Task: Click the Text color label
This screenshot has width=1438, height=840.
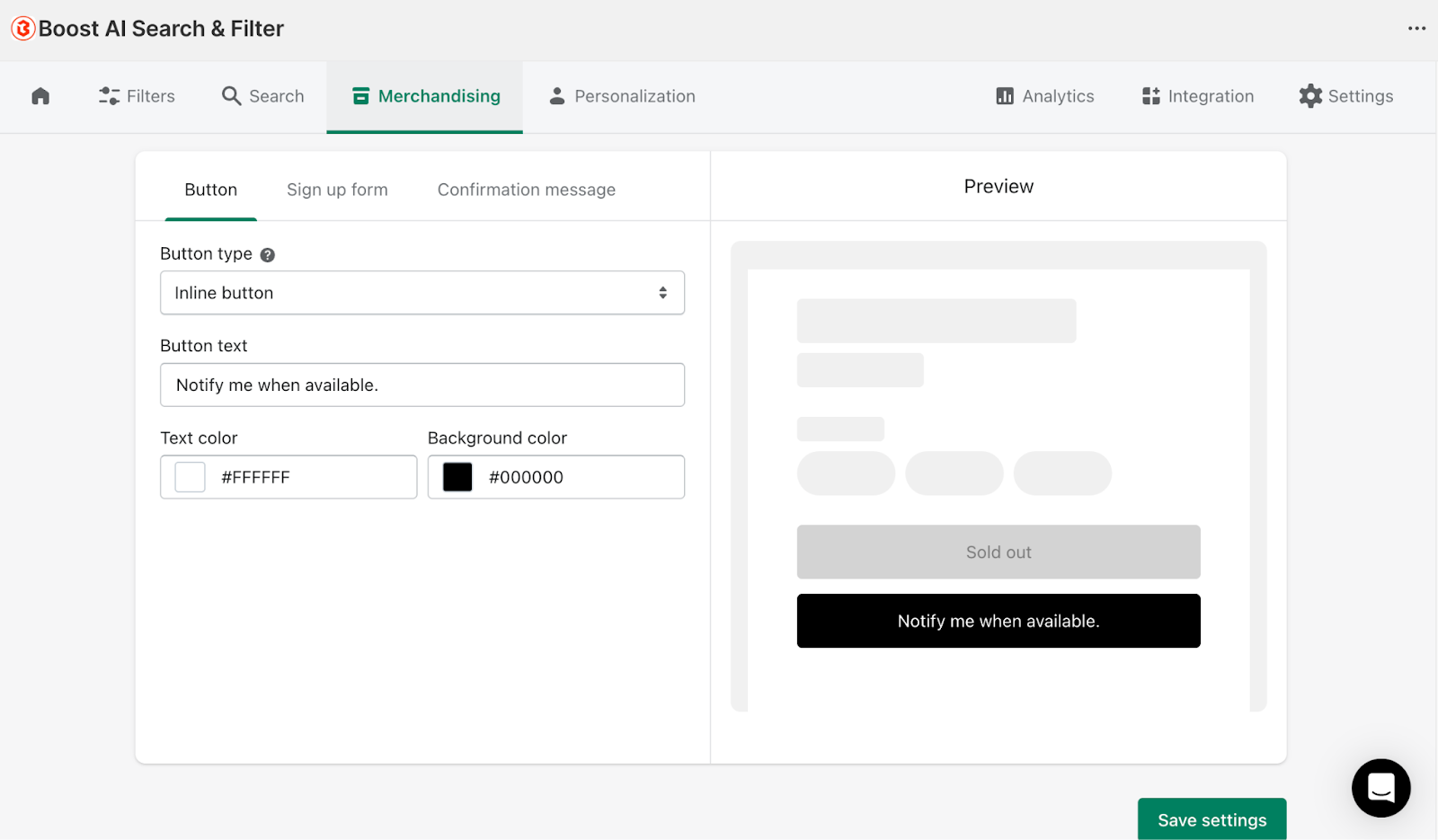Action: (x=199, y=438)
